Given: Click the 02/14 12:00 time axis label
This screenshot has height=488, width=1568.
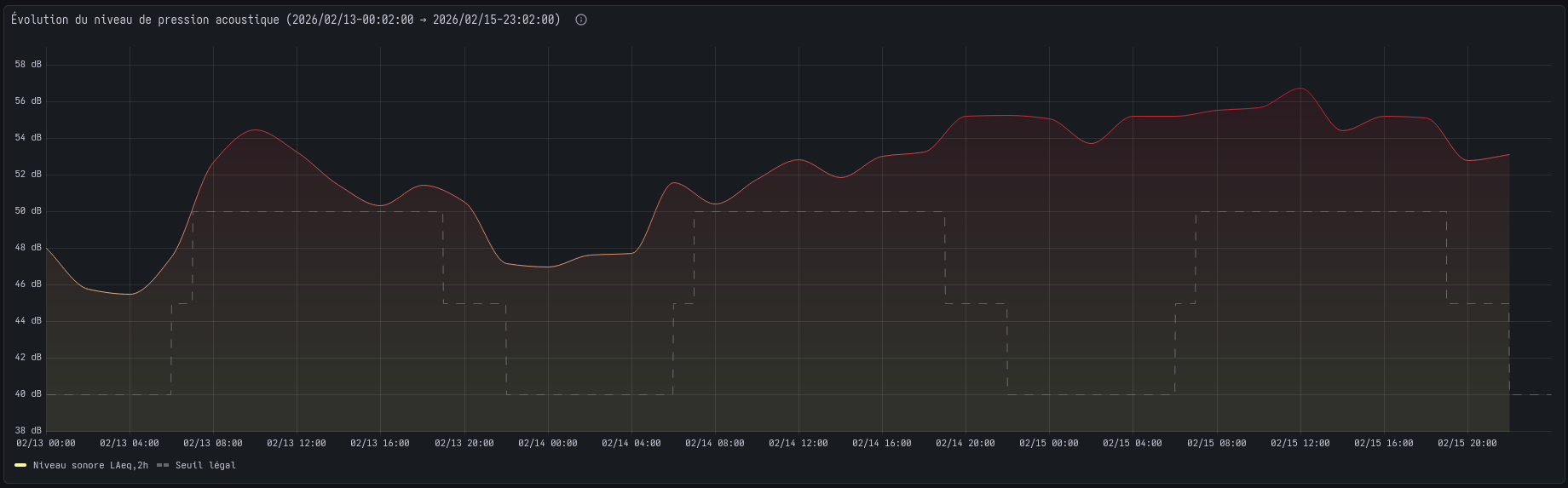Looking at the screenshot, I should pos(798,443).
